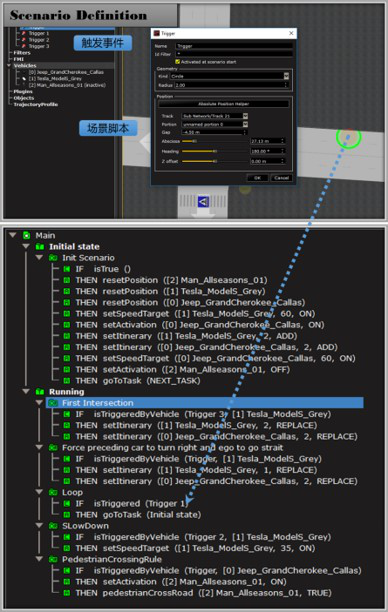Click the First Intersection rule icon
The image size is (388, 612).
coord(53,403)
